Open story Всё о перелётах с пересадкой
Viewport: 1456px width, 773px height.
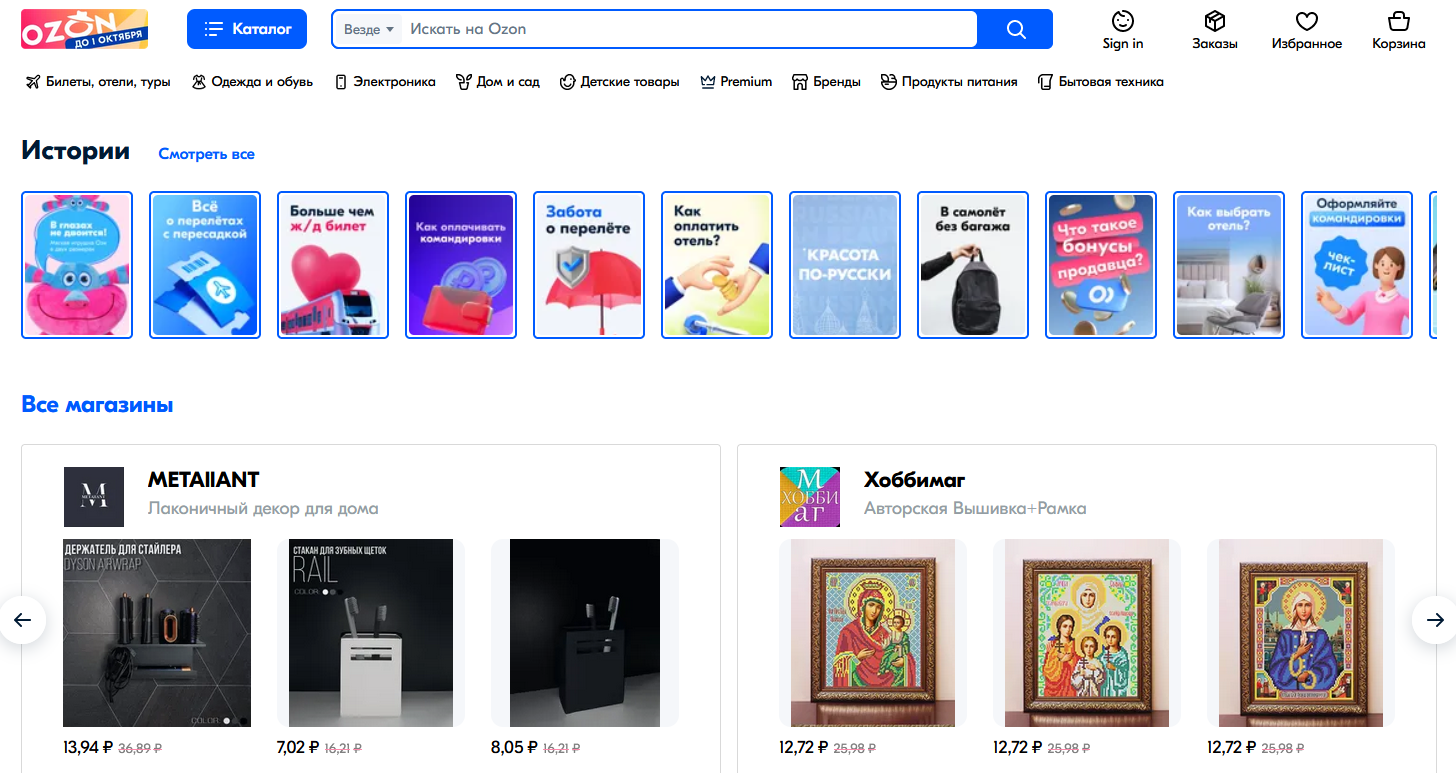coord(205,265)
